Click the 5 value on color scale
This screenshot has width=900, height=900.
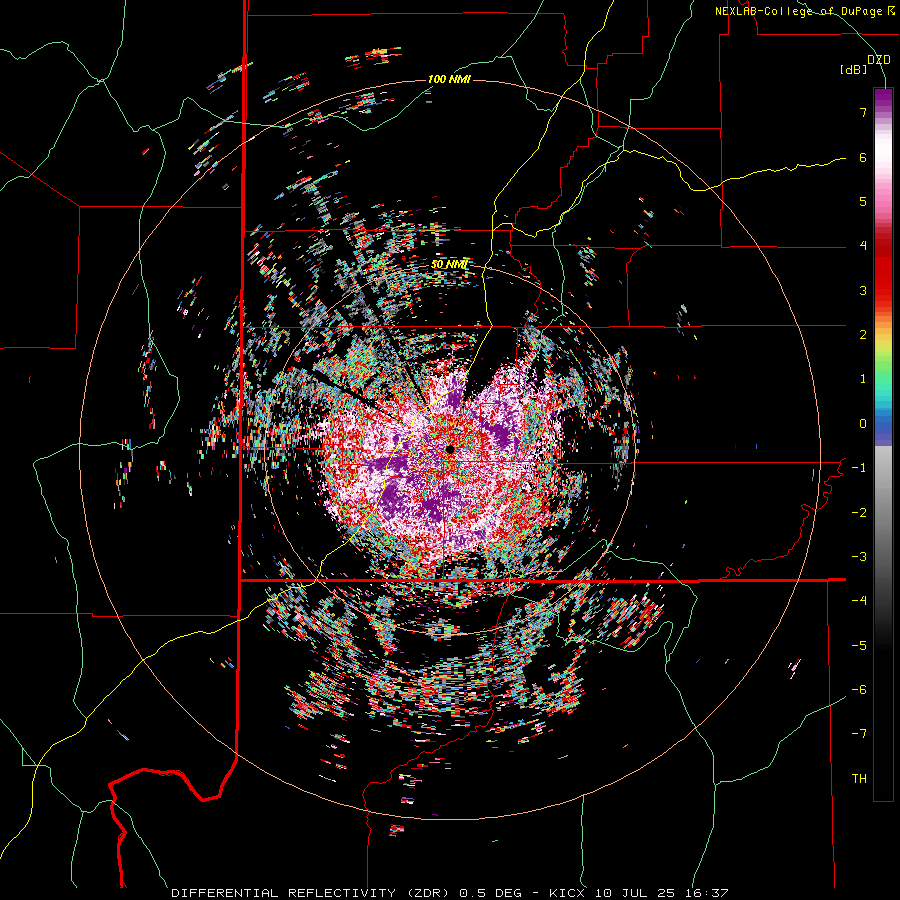tap(863, 201)
